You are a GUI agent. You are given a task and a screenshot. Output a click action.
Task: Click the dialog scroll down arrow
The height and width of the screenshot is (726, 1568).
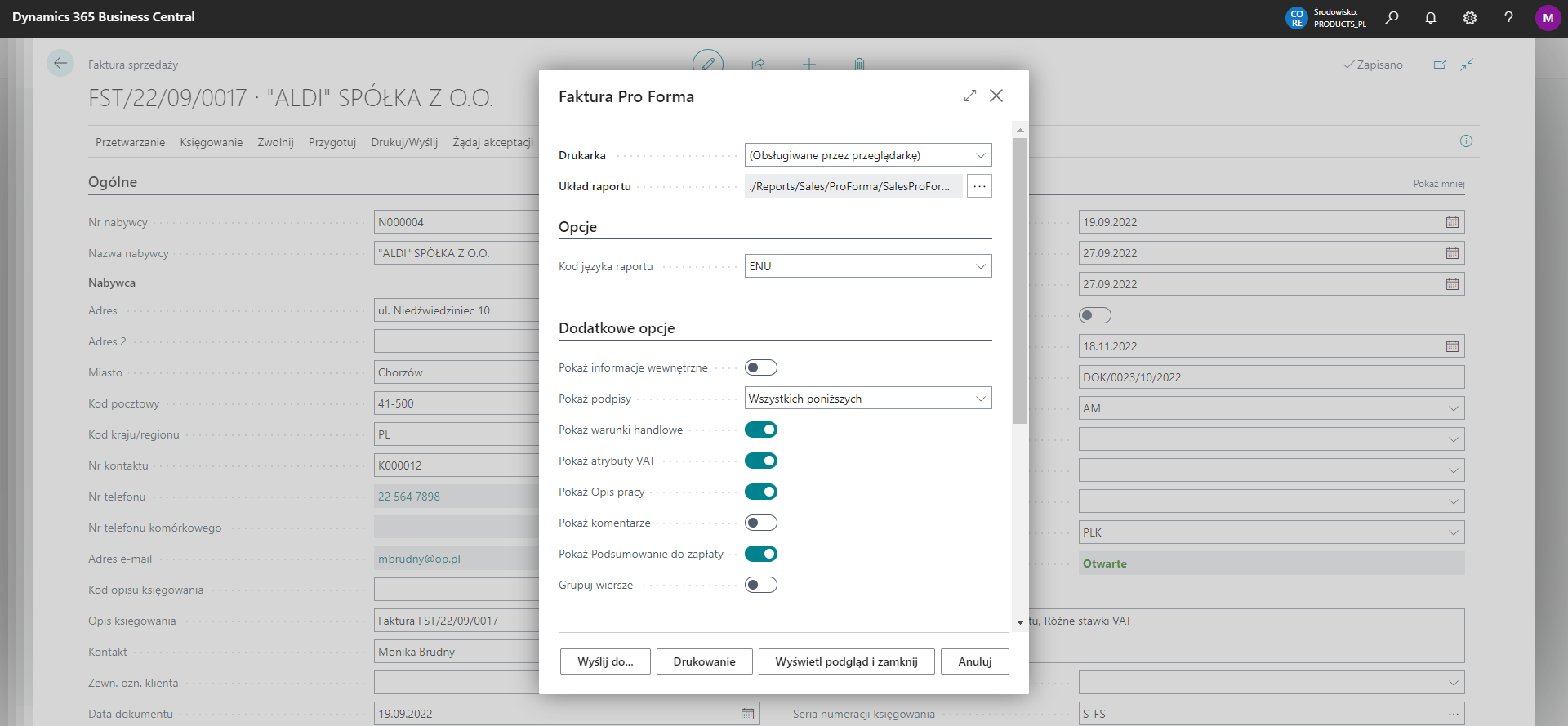pyautogui.click(x=1020, y=622)
